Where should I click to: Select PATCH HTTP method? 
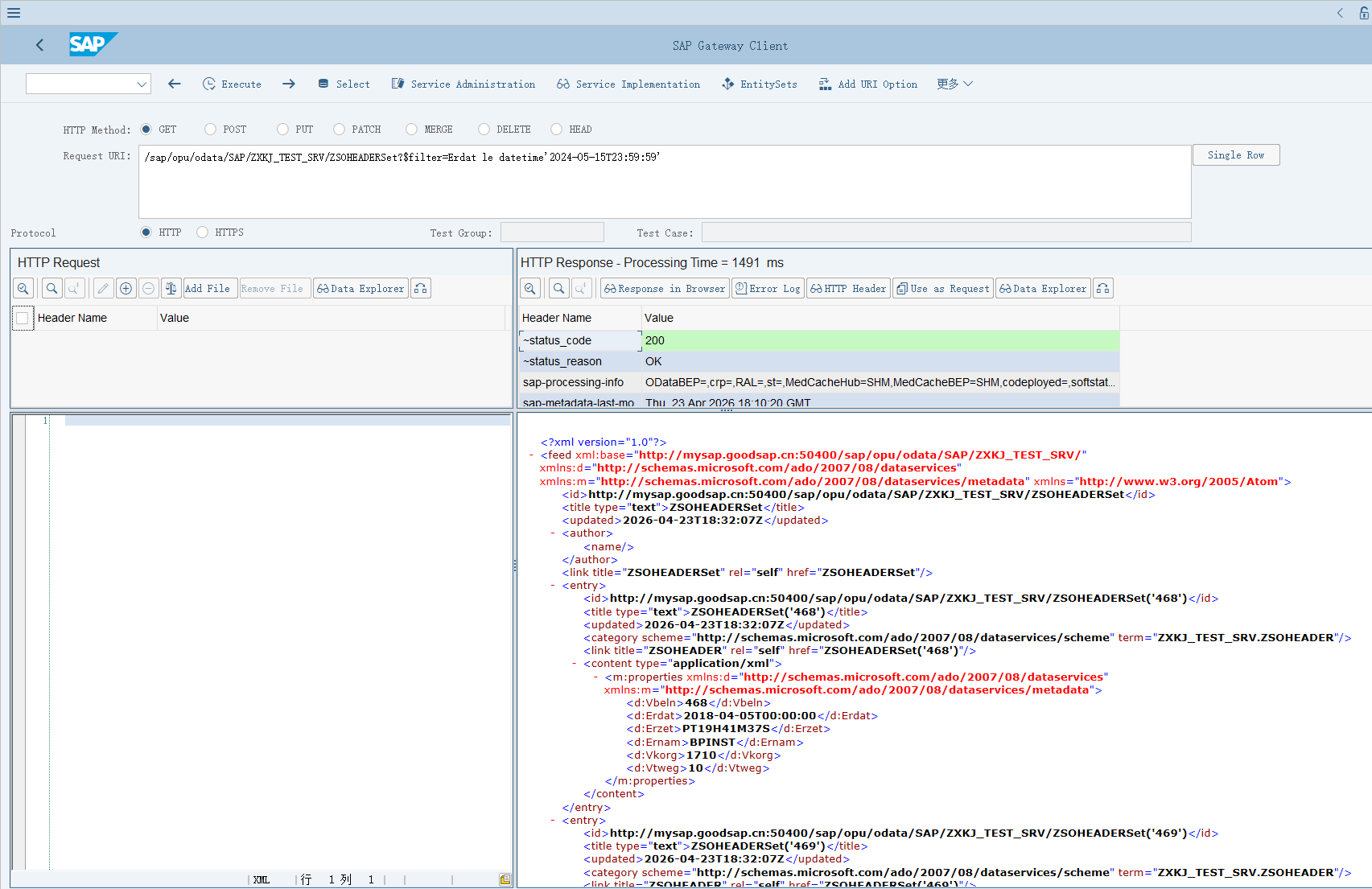pyautogui.click(x=339, y=129)
